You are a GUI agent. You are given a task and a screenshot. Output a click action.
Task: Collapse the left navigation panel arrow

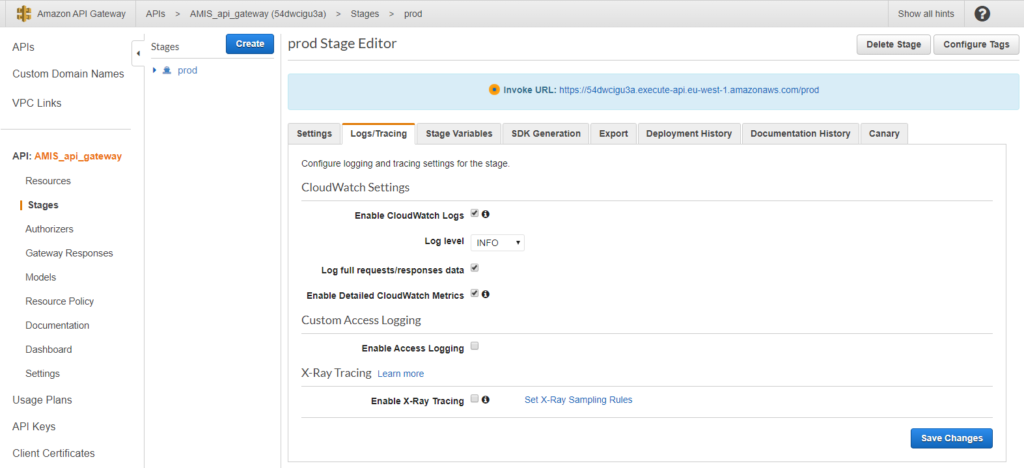(x=137, y=51)
